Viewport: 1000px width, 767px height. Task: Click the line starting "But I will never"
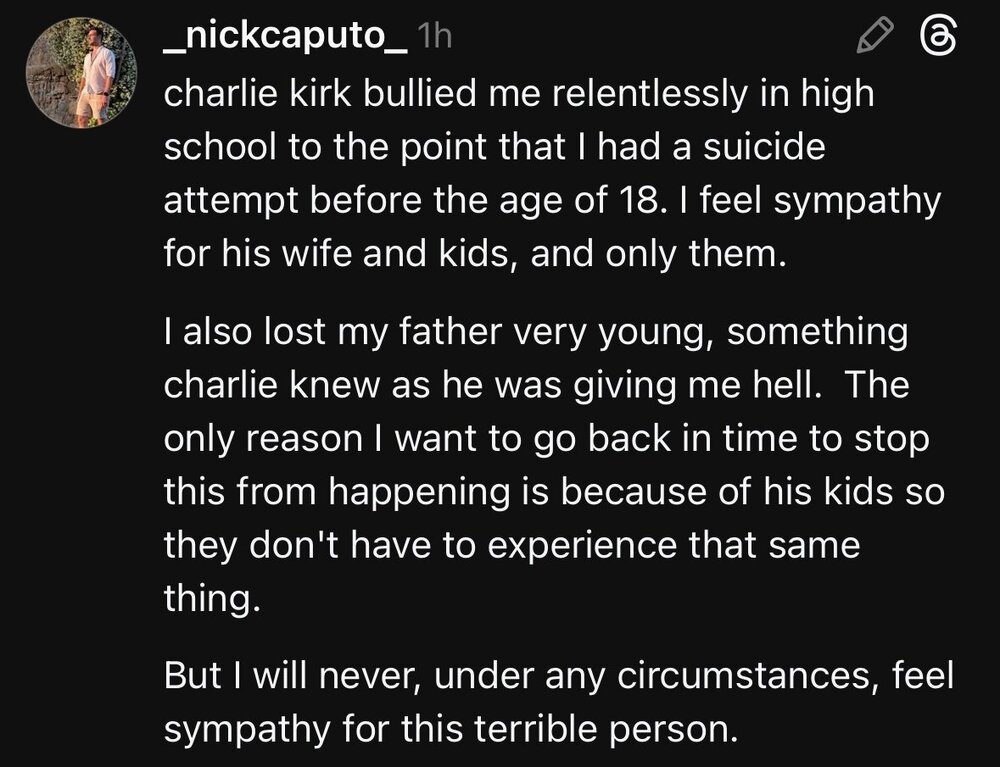558,677
